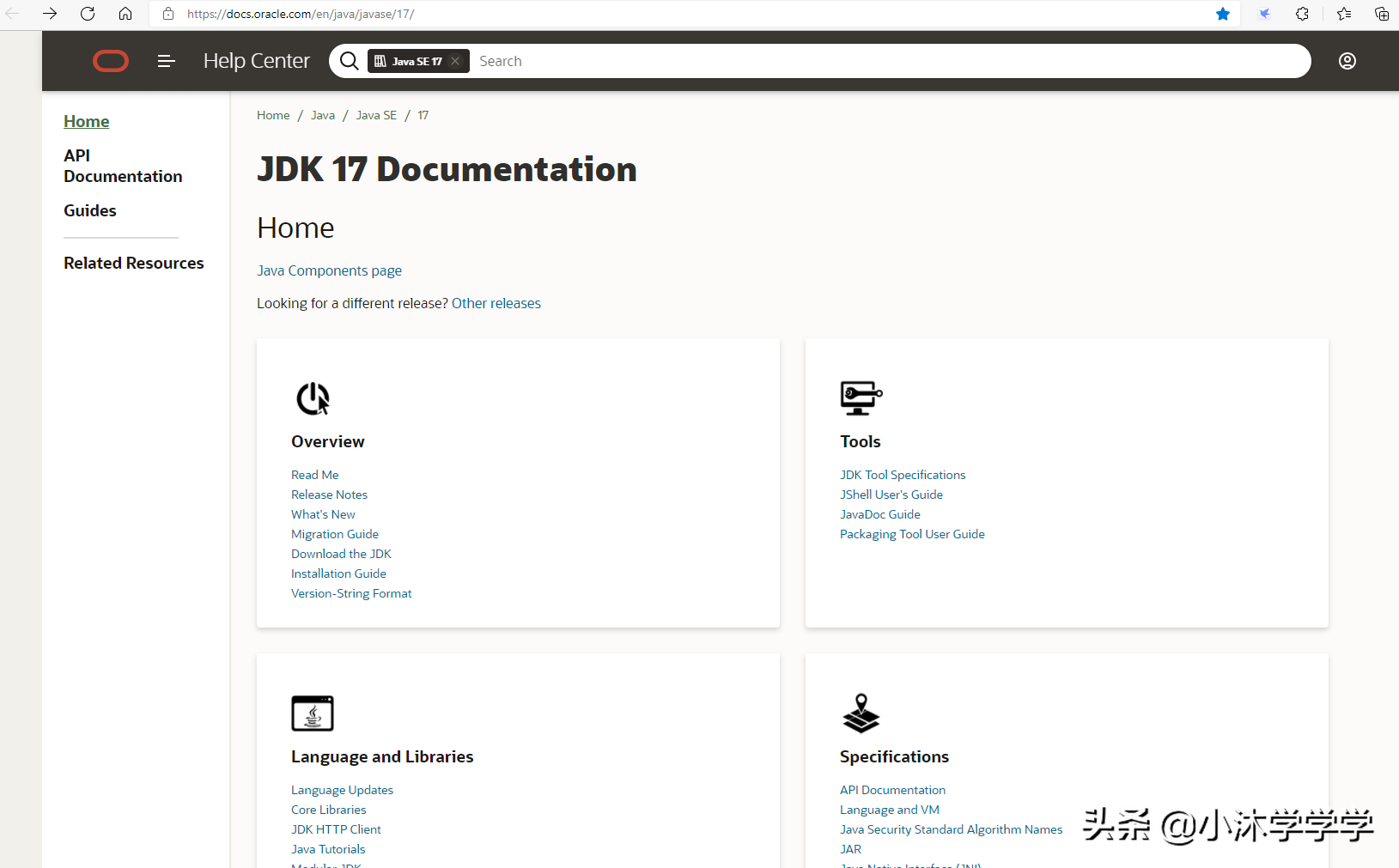Open the Migration Guide link
This screenshot has width=1399, height=868.
[x=335, y=534]
